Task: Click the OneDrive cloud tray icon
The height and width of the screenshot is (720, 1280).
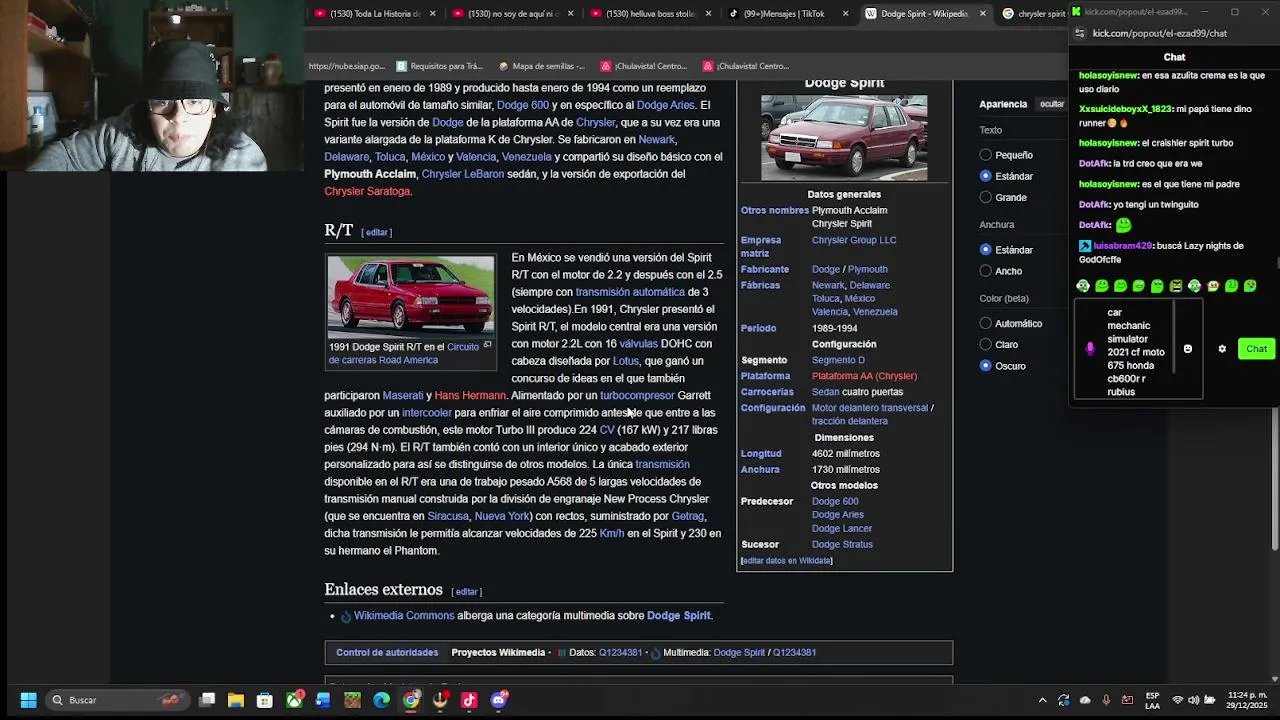Action: pyautogui.click(x=1085, y=700)
